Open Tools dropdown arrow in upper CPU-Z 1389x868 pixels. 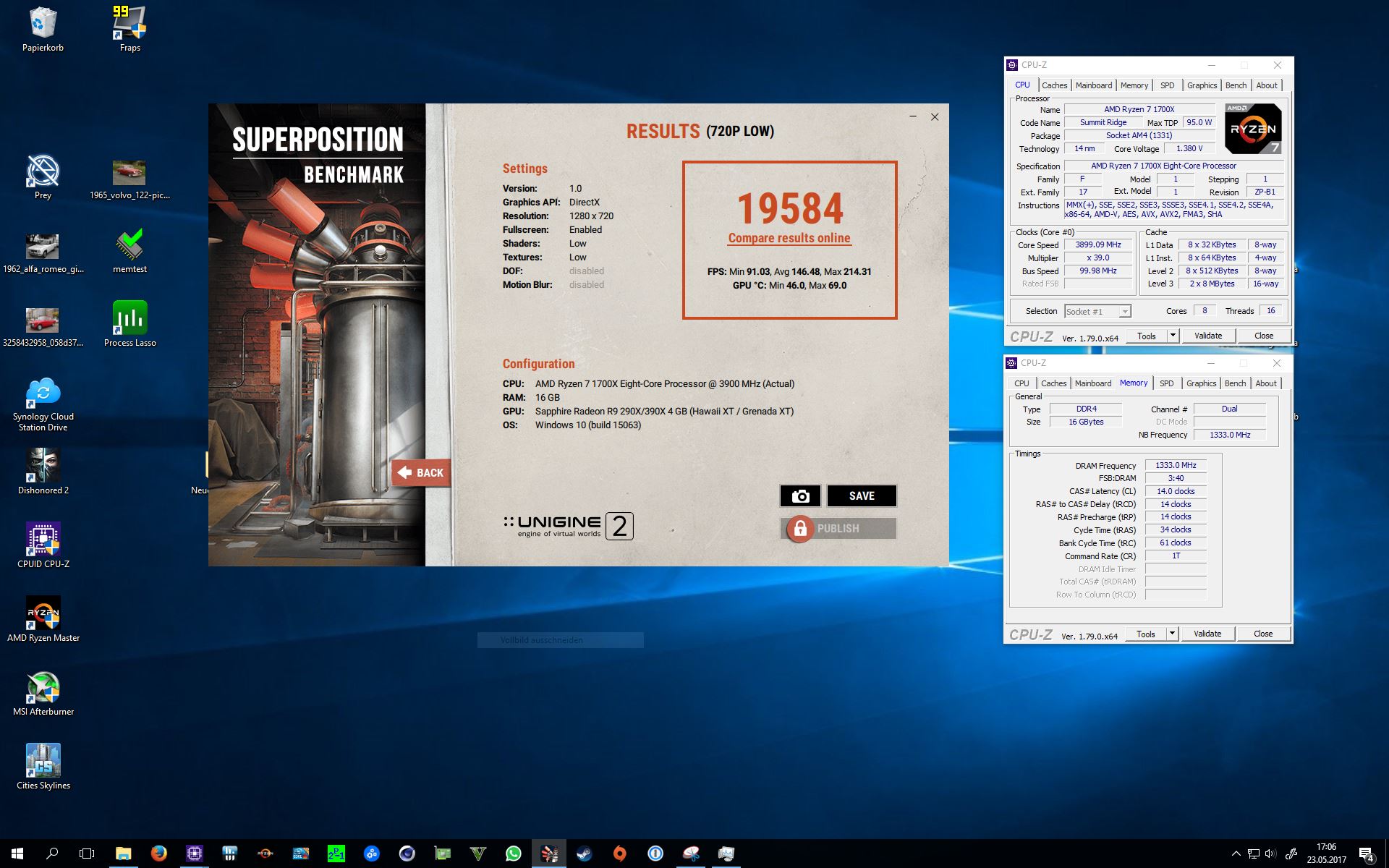1173,336
